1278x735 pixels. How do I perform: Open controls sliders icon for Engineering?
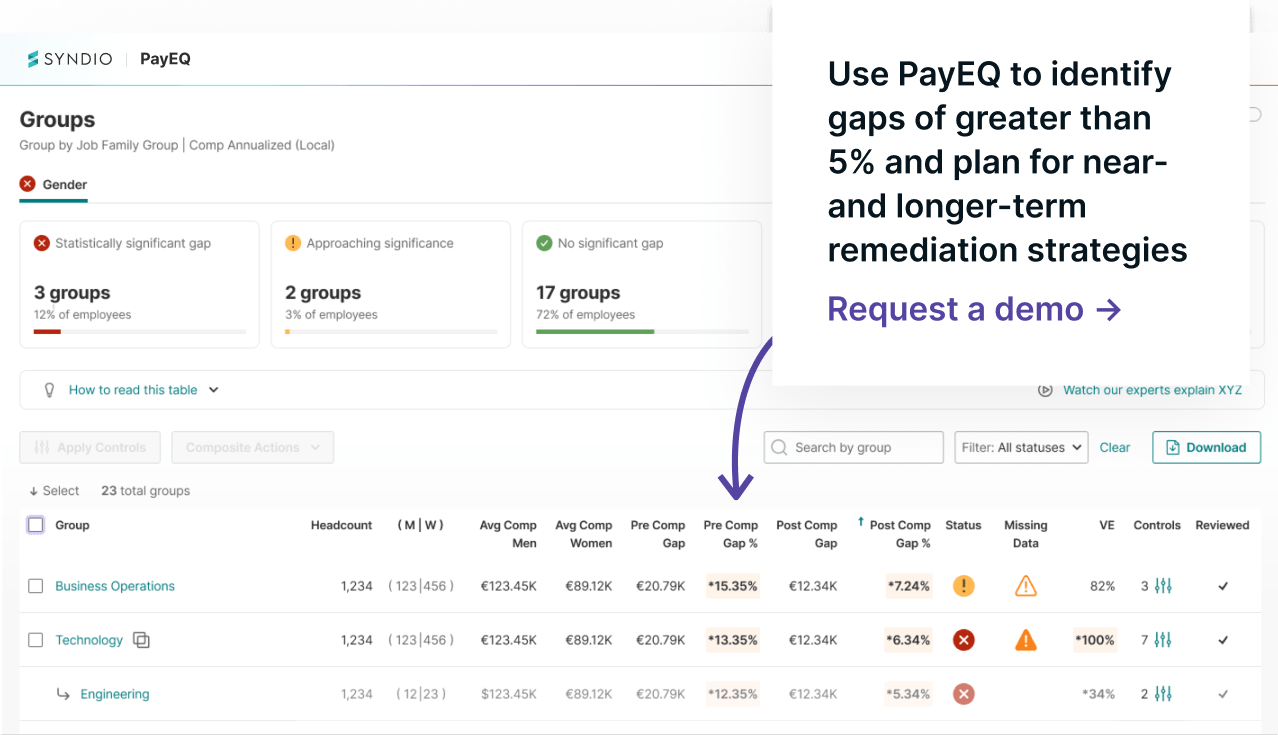point(1163,694)
